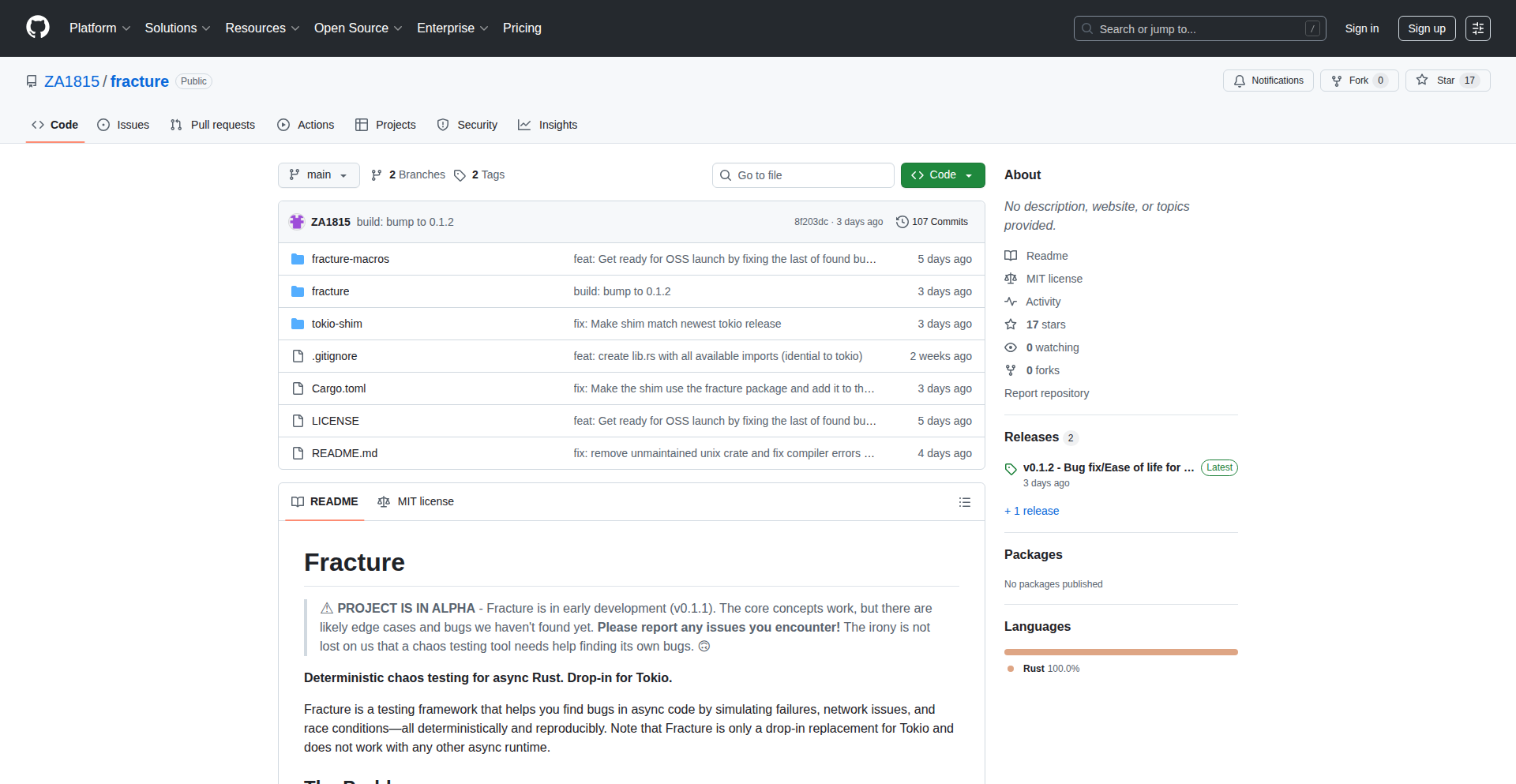
Task: Click the GitHub logo icon
Action: pos(38,28)
